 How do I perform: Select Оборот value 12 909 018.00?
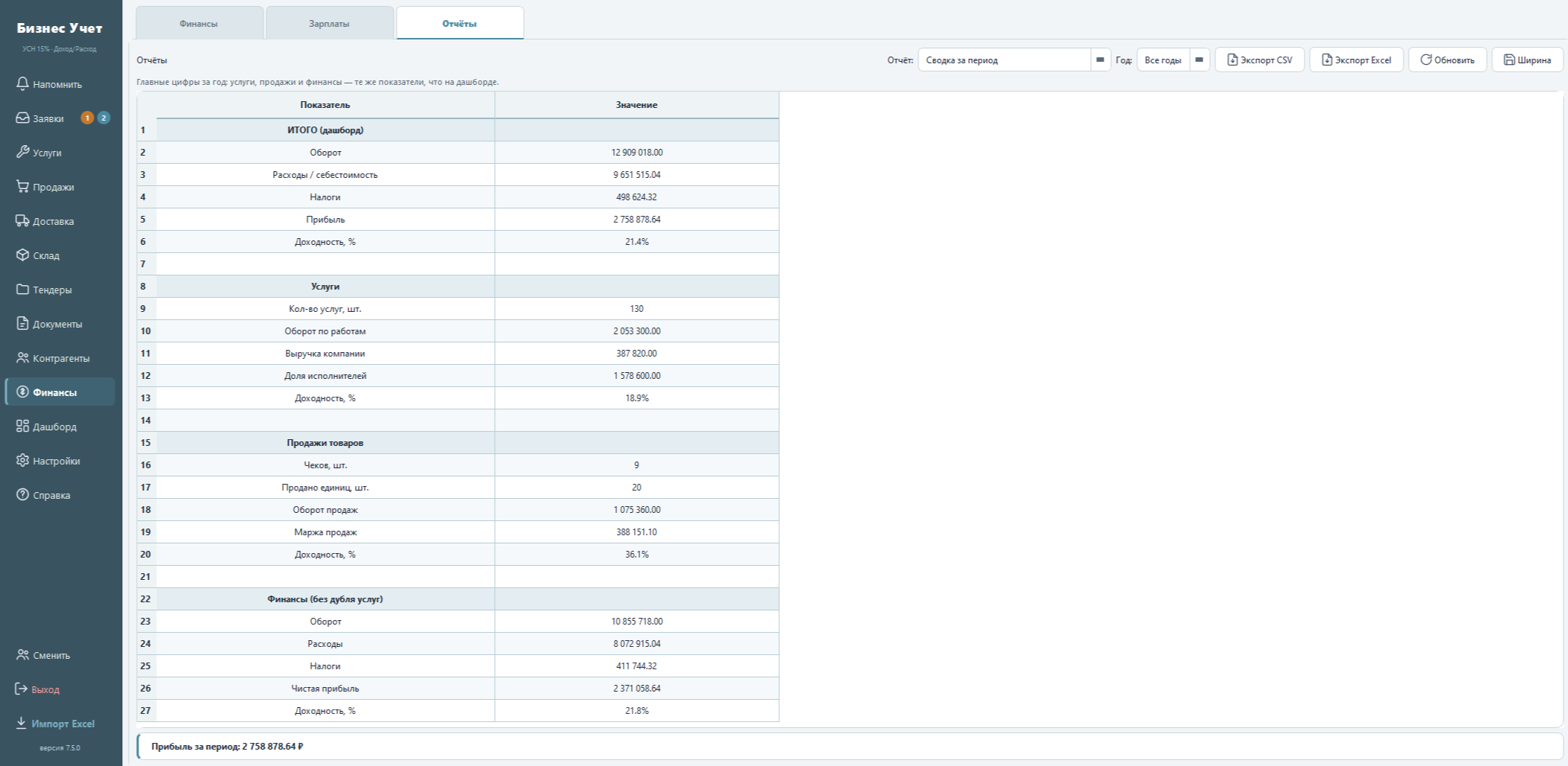pyautogui.click(x=637, y=153)
